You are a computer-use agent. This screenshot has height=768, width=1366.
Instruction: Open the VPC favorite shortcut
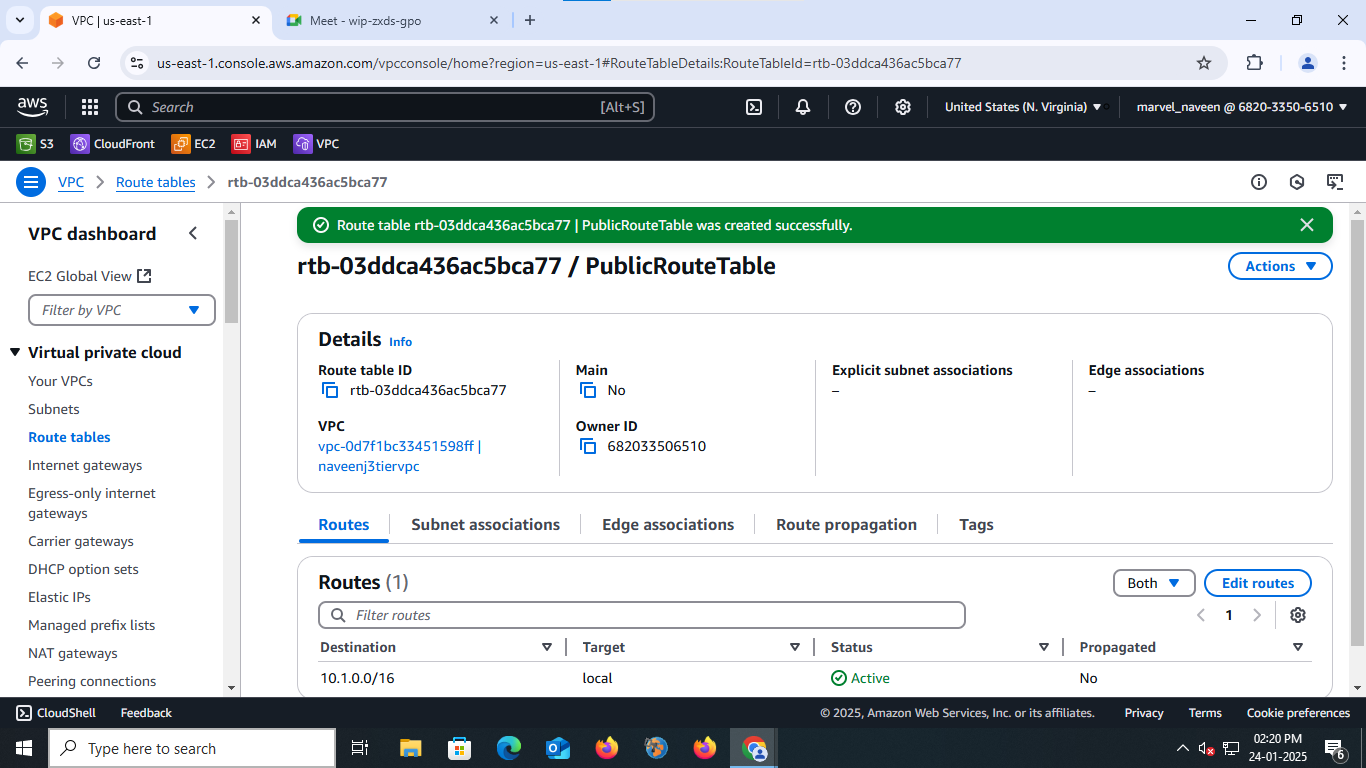(316, 144)
